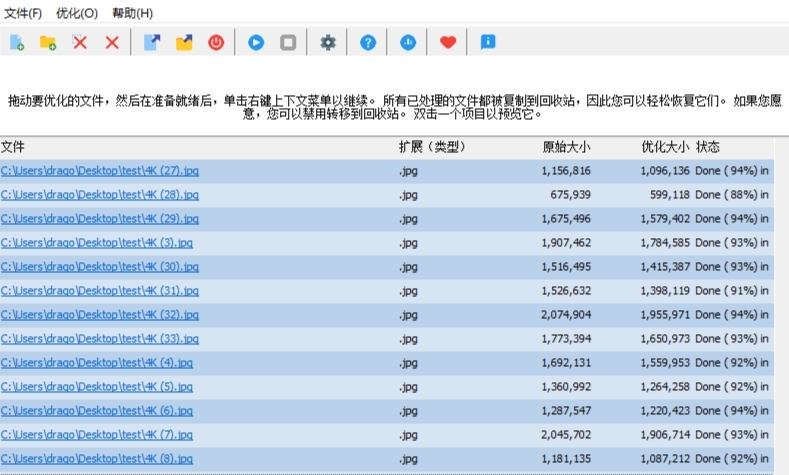Sort by the 原始大小 column header
The image size is (789, 475).
tap(566, 147)
